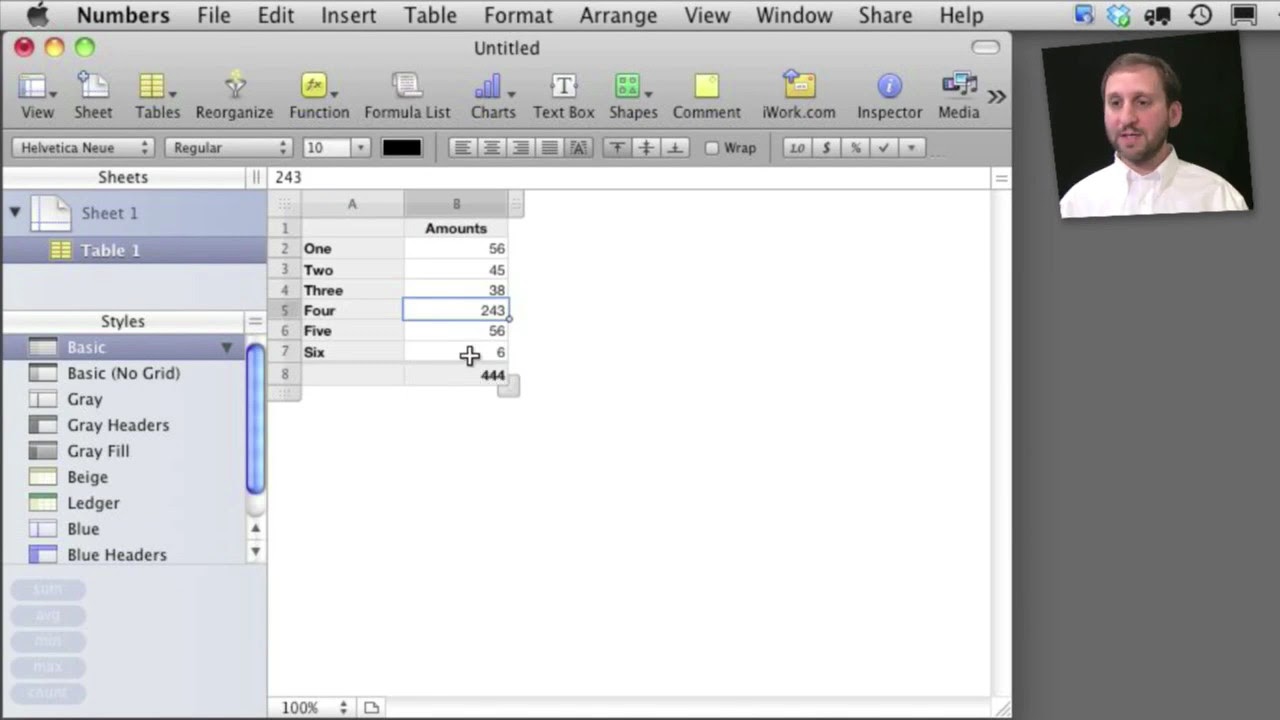Open the File menu
Image resolution: width=1280 pixels, height=720 pixels.
pyautogui.click(x=213, y=15)
